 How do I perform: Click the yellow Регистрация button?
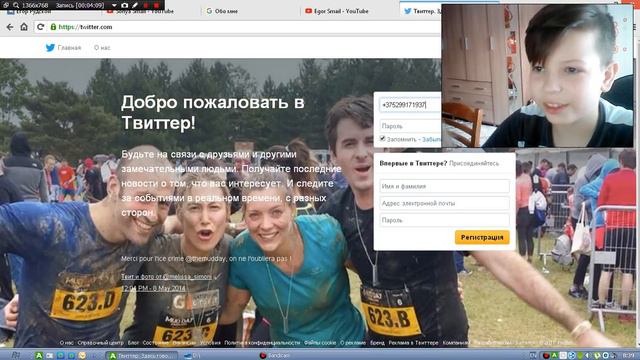click(482, 237)
